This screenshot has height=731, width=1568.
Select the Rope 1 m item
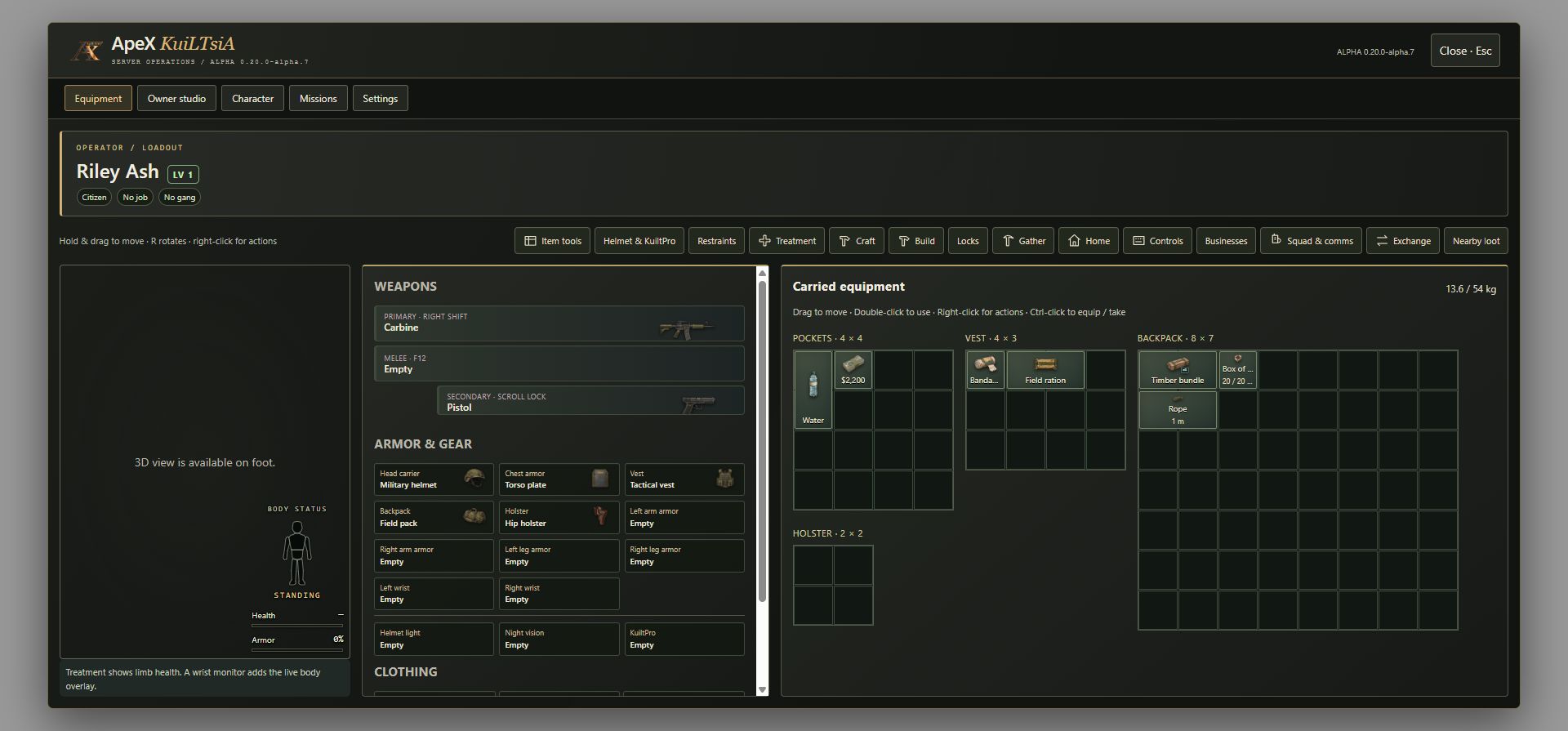(1178, 410)
